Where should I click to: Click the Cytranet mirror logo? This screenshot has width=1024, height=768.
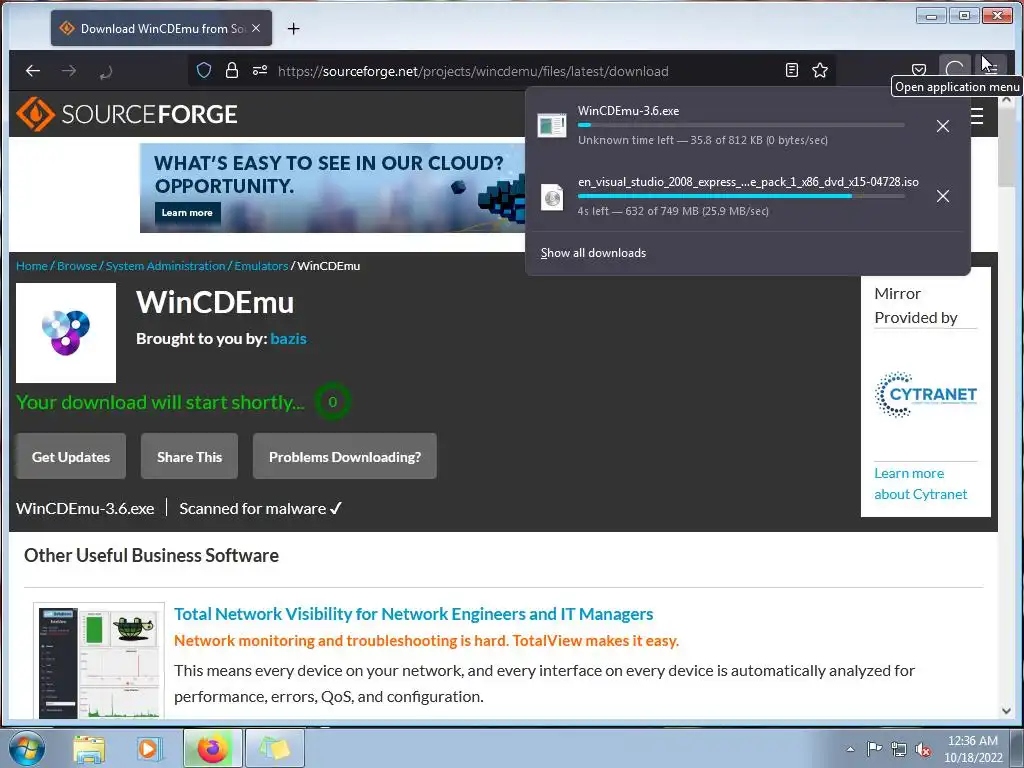point(925,394)
